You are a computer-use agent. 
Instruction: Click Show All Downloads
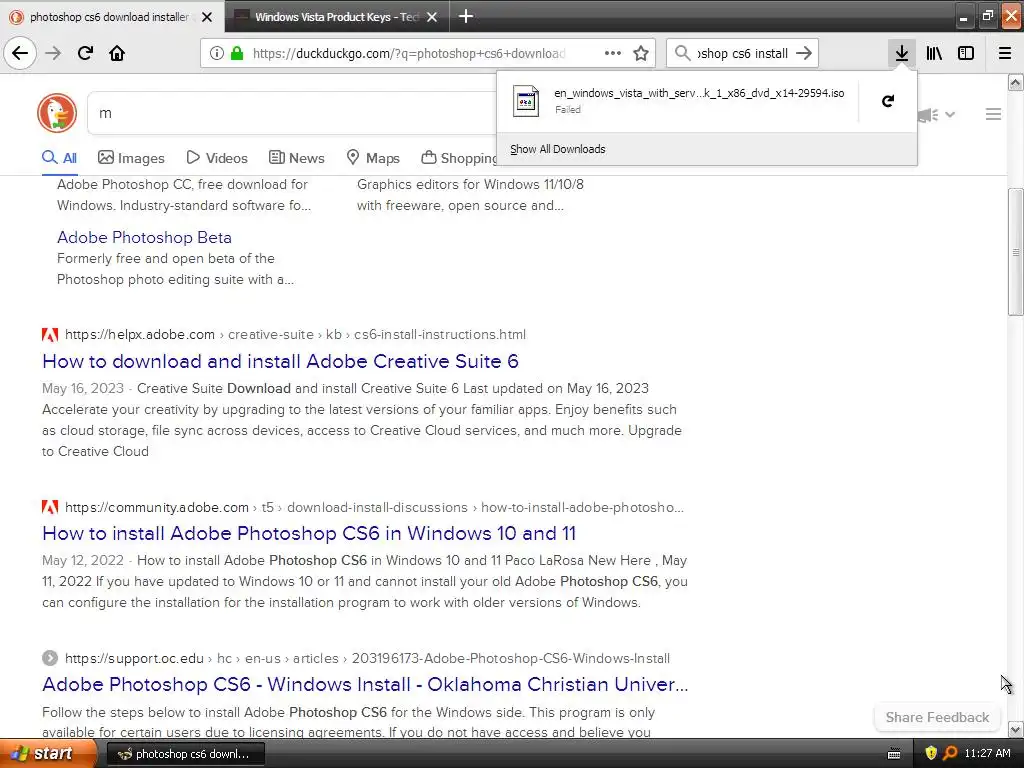(557, 149)
